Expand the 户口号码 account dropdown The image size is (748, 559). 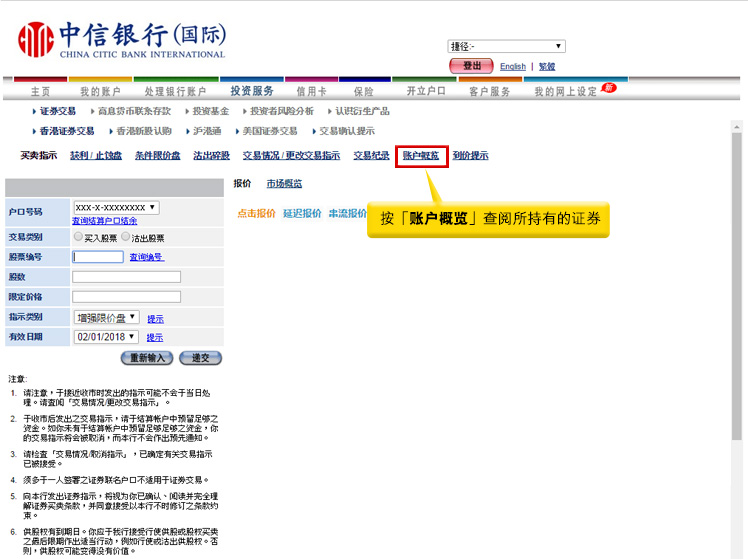pyautogui.click(x=116, y=208)
